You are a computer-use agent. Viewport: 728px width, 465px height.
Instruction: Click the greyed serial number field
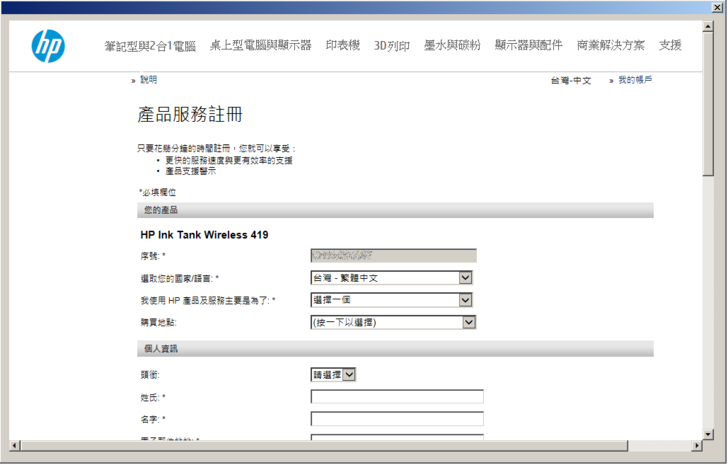tap(393, 255)
